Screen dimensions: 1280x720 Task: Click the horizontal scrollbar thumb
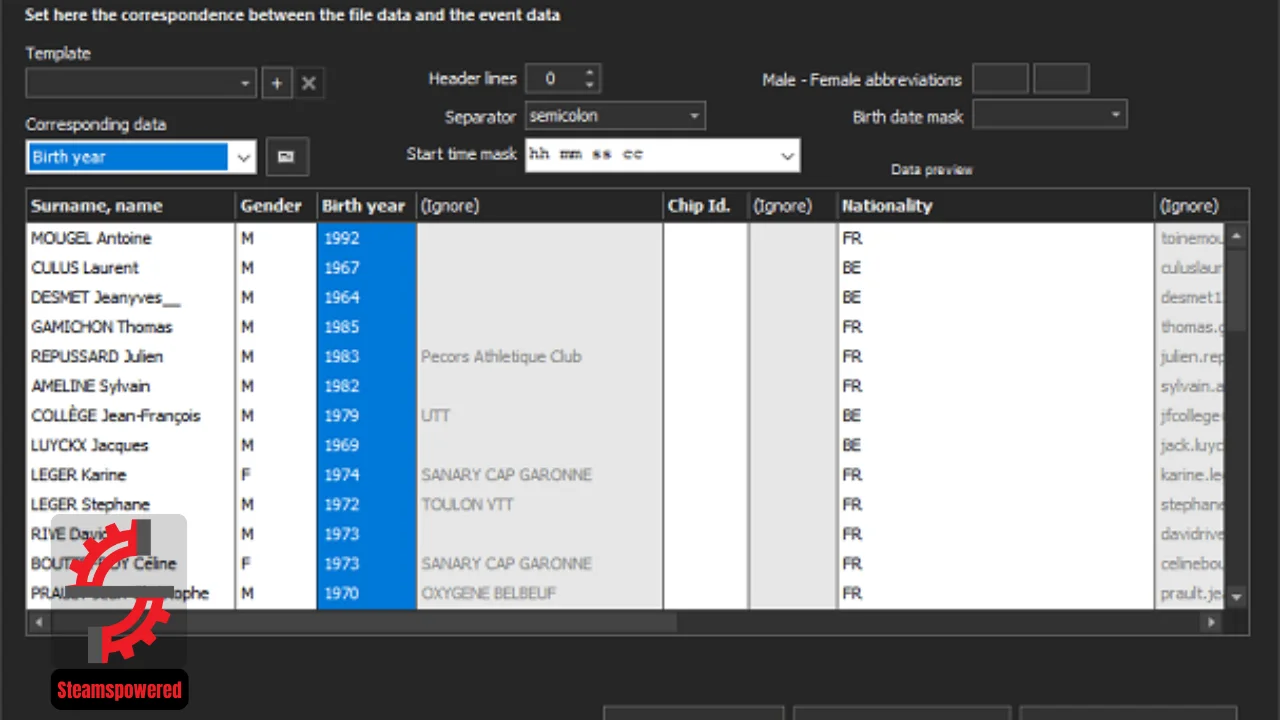pyautogui.click(x=365, y=622)
